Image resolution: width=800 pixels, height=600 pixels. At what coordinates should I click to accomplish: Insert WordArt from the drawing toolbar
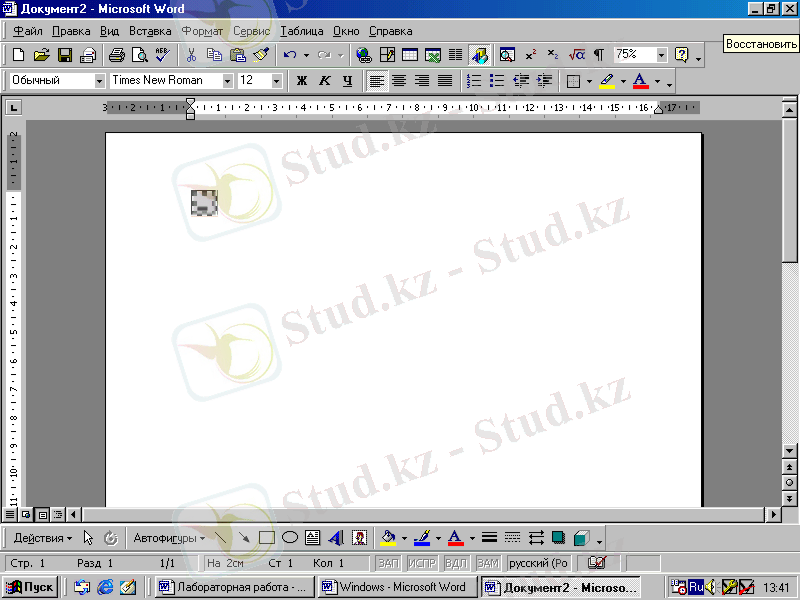[336, 538]
